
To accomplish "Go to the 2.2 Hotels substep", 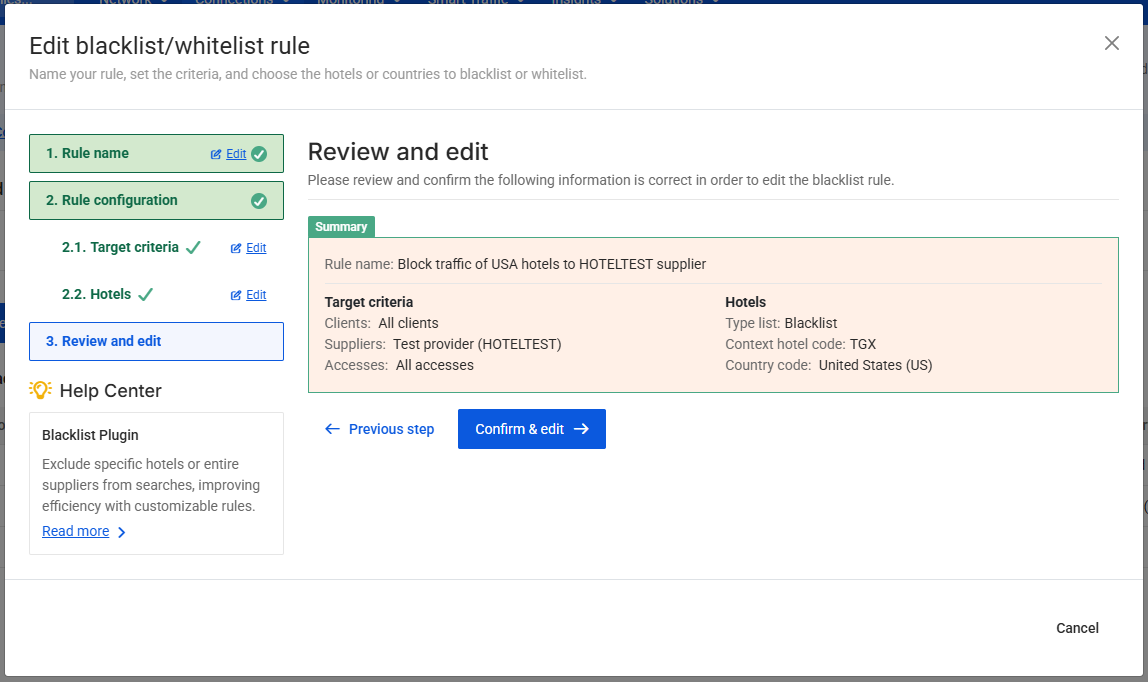I will 96,294.
